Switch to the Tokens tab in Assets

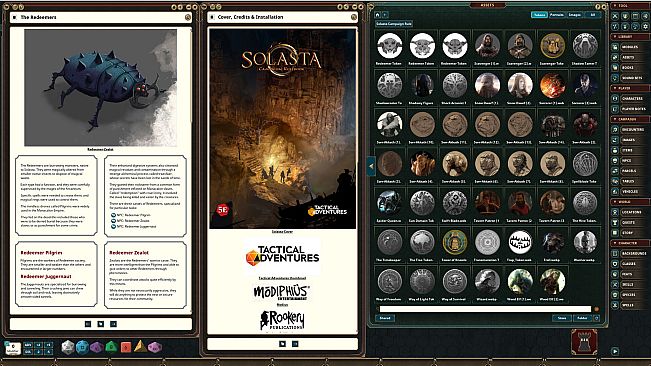pos(539,15)
